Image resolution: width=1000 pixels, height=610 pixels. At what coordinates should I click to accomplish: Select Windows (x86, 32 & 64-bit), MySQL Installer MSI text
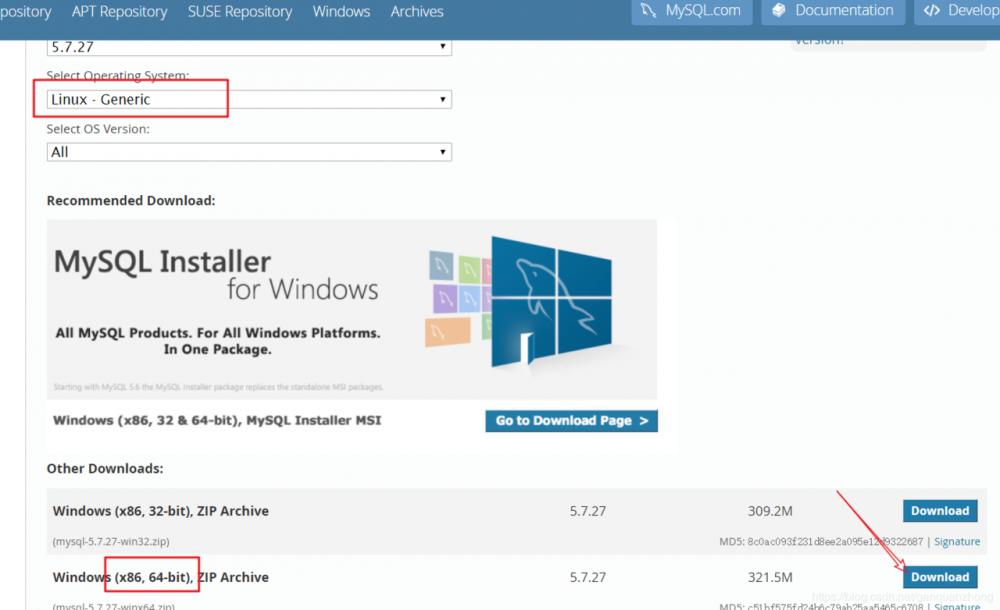(x=217, y=420)
